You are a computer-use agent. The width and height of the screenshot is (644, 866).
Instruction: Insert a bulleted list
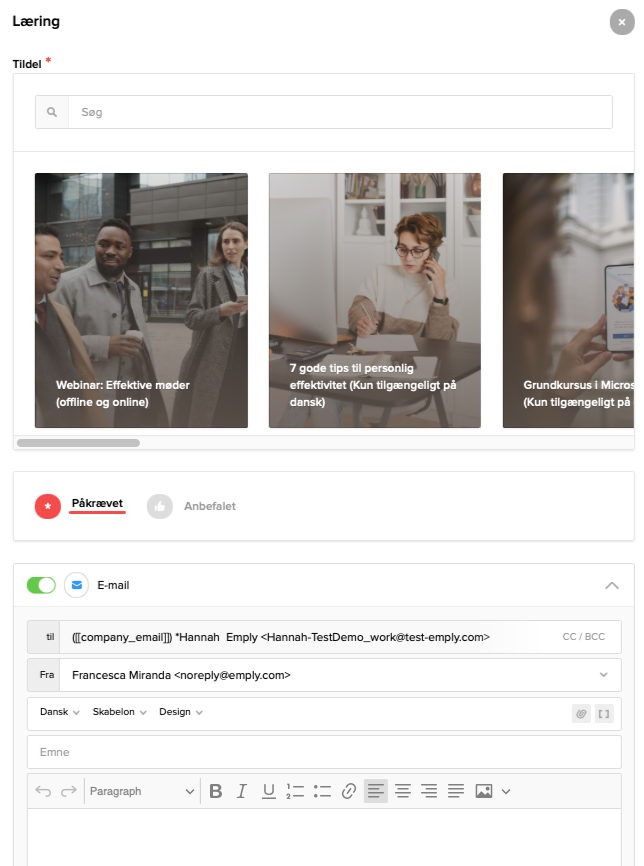[322, 791]
